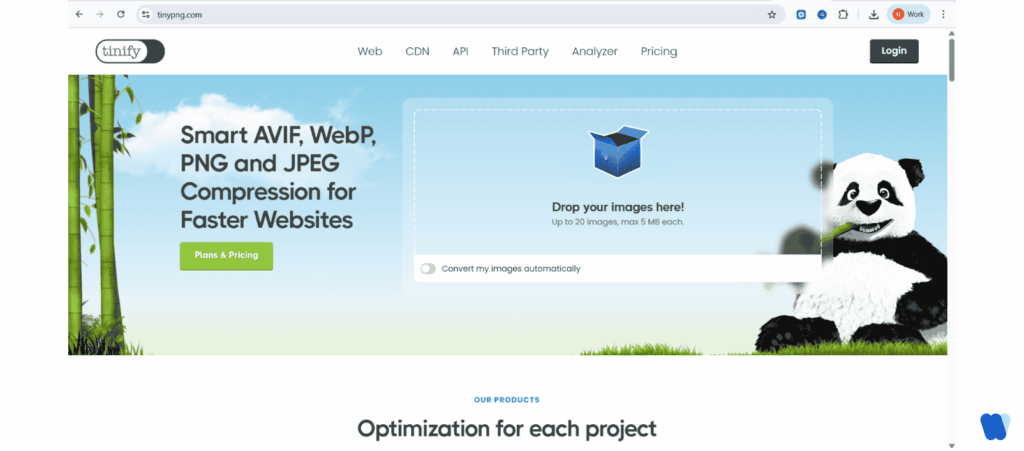This screenshot has height=451, width=1024.
Task: Open the Web menu item
Action: pos(370,52)
